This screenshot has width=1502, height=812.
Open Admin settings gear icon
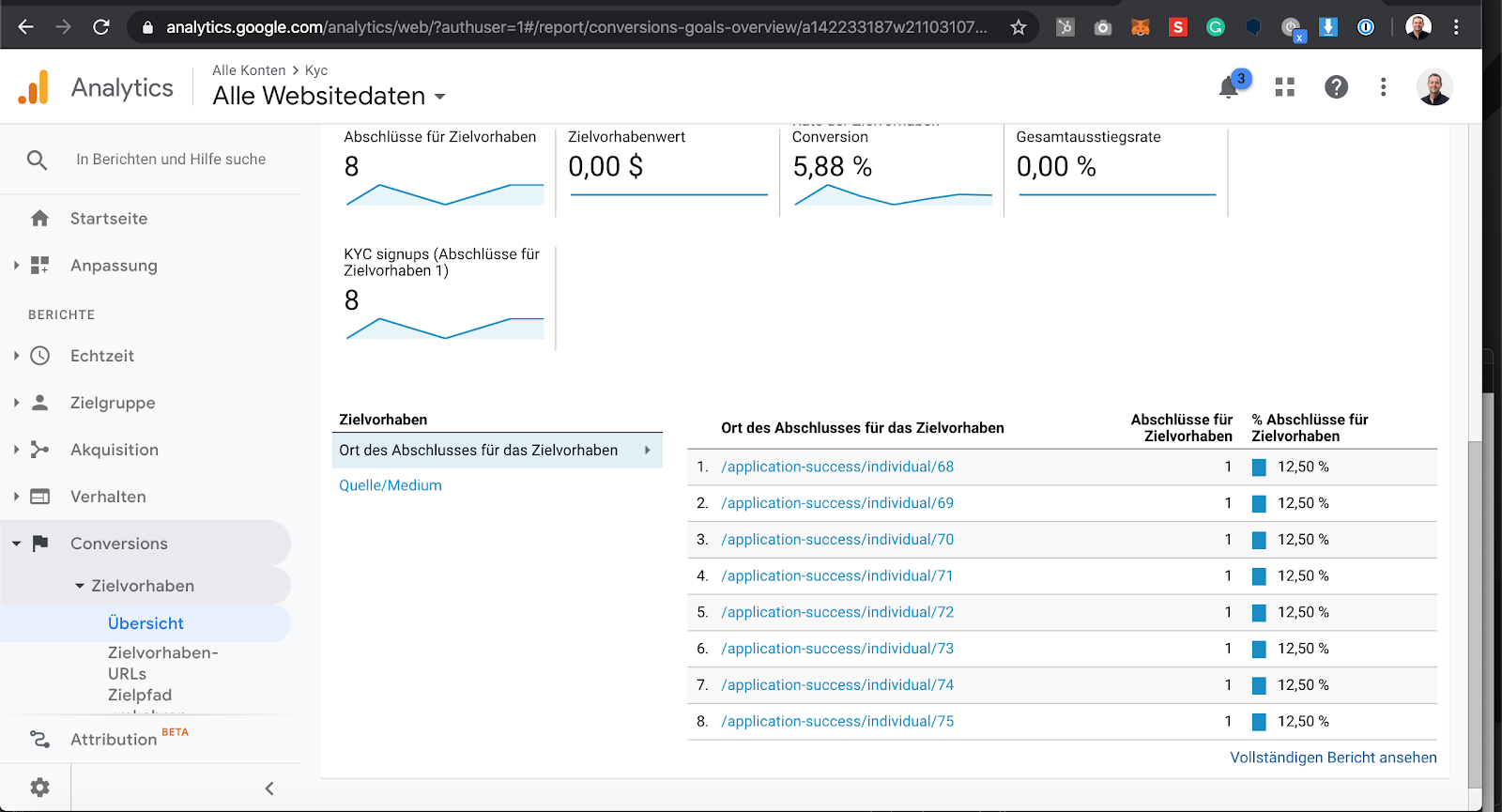tap(39, 788)
